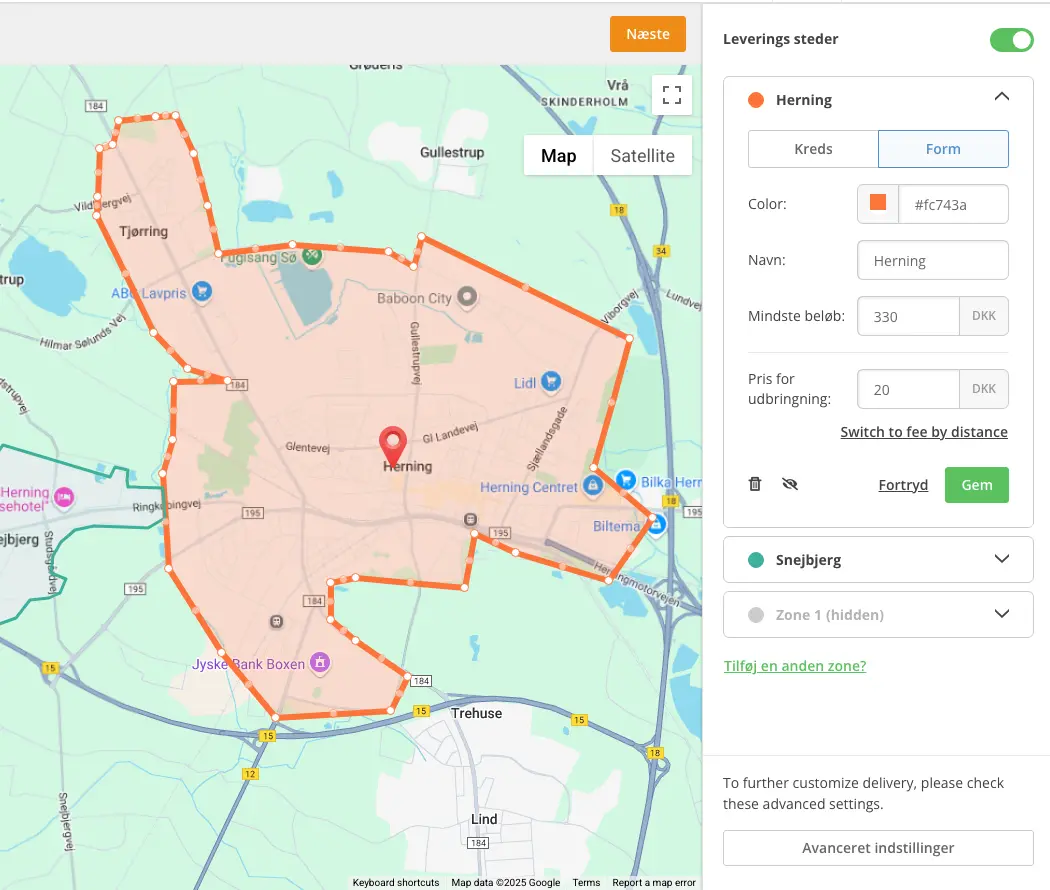
Task: Open the map Terms link
Action: (586, 883)
